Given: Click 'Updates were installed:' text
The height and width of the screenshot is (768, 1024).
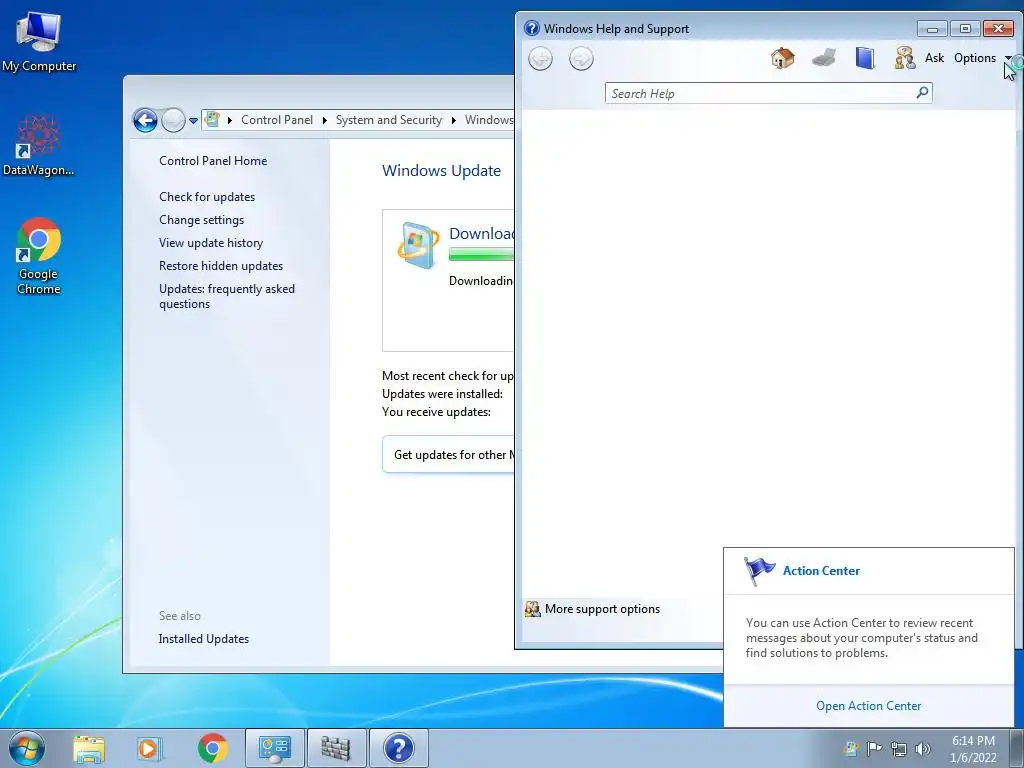Looking at the screenshot, I should pyautogui.click(x=442, y=394).
